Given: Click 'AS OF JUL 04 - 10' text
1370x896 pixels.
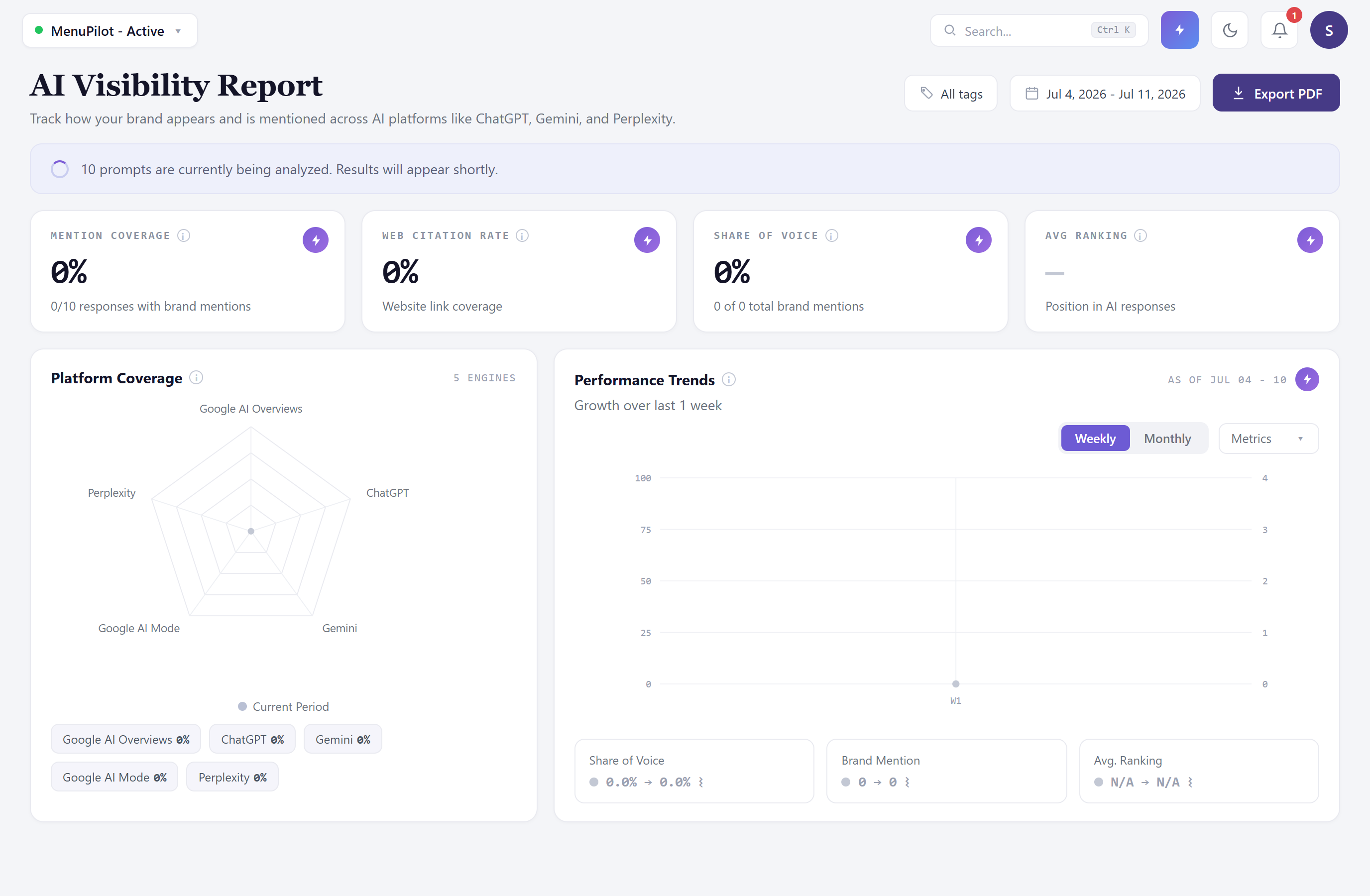Looking at the screenshot, I should pyautogui.click(x=1227, y=380).
